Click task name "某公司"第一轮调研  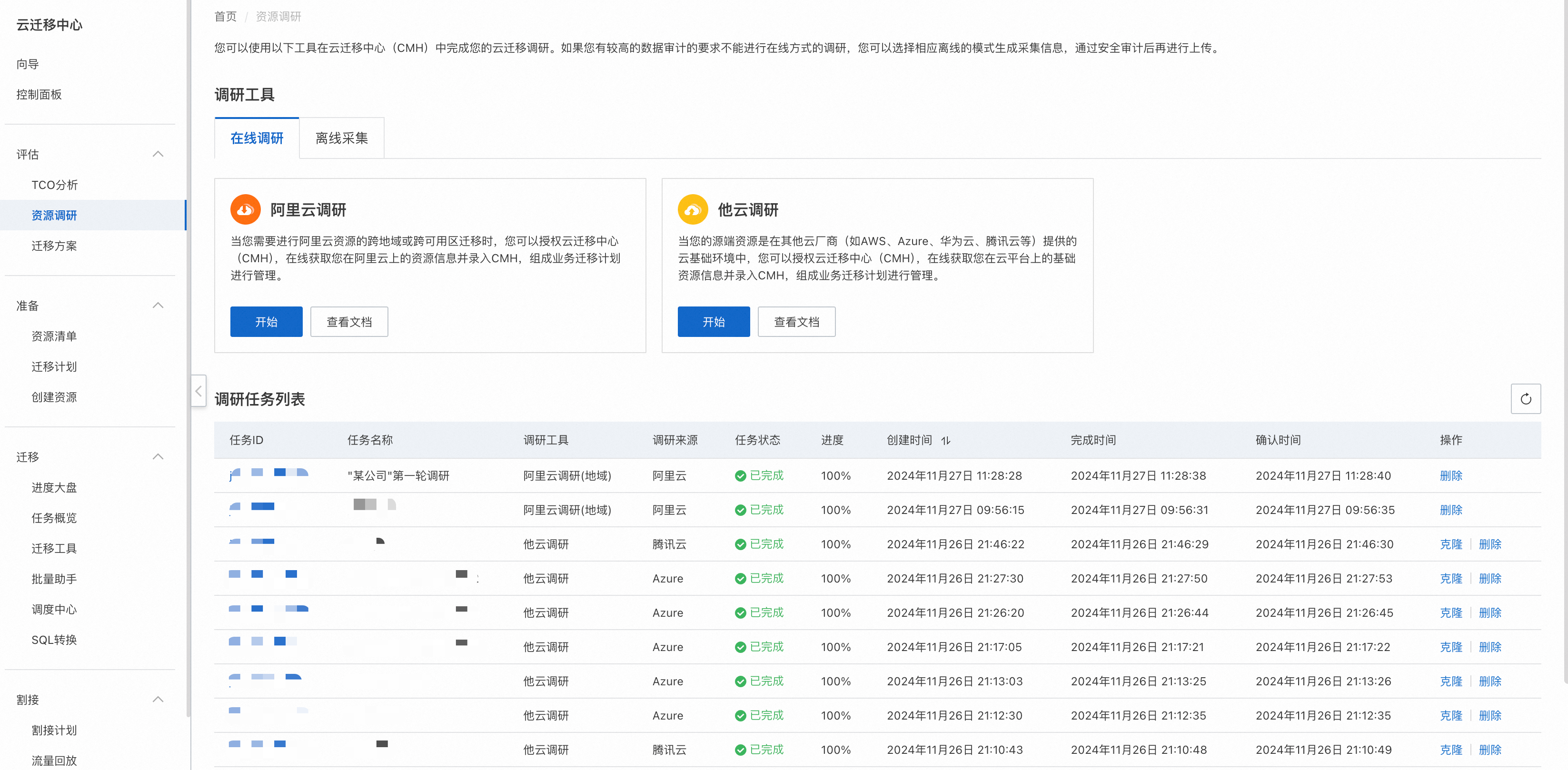click(398, 476)
